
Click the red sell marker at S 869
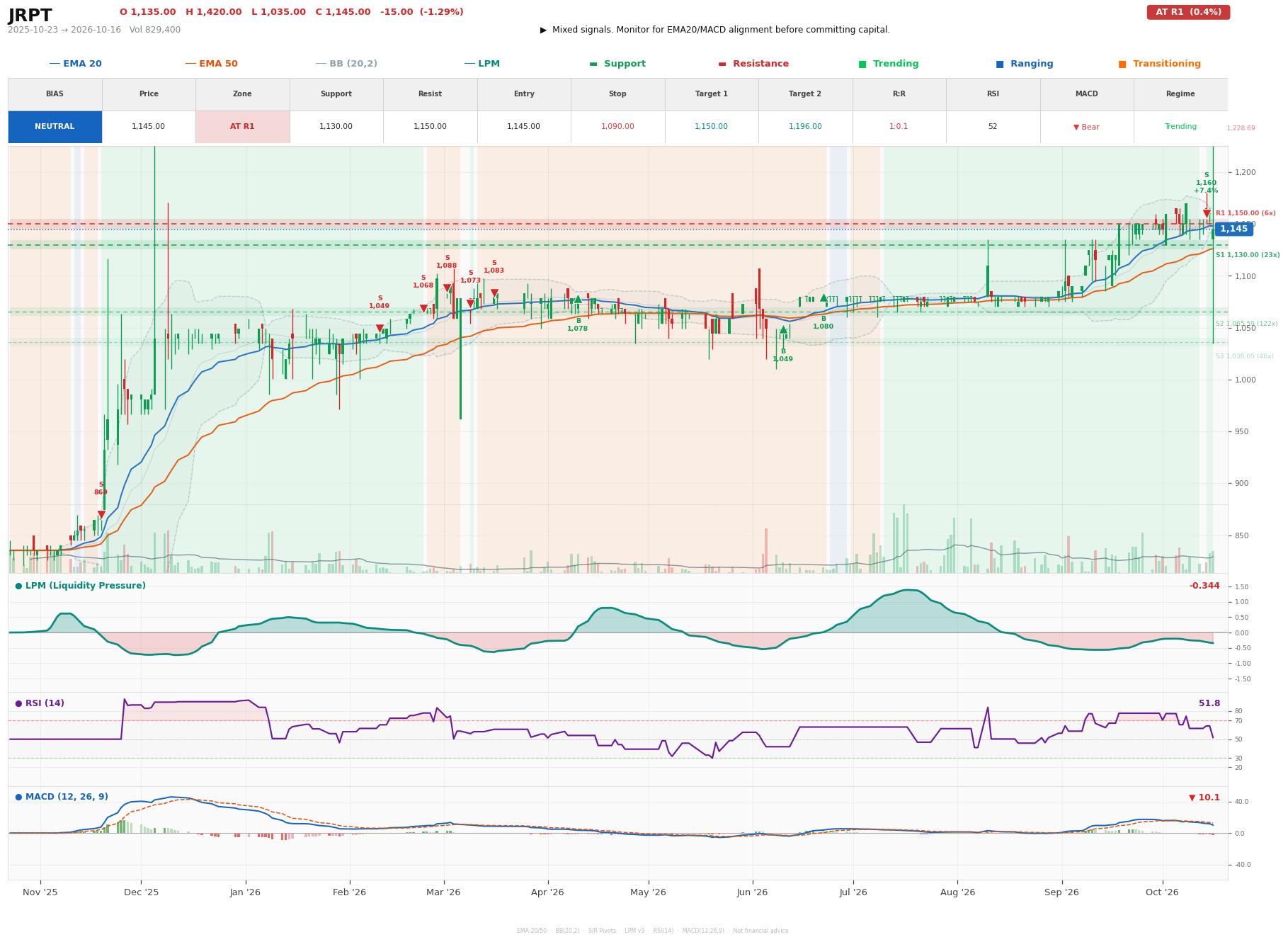[101, 515]
